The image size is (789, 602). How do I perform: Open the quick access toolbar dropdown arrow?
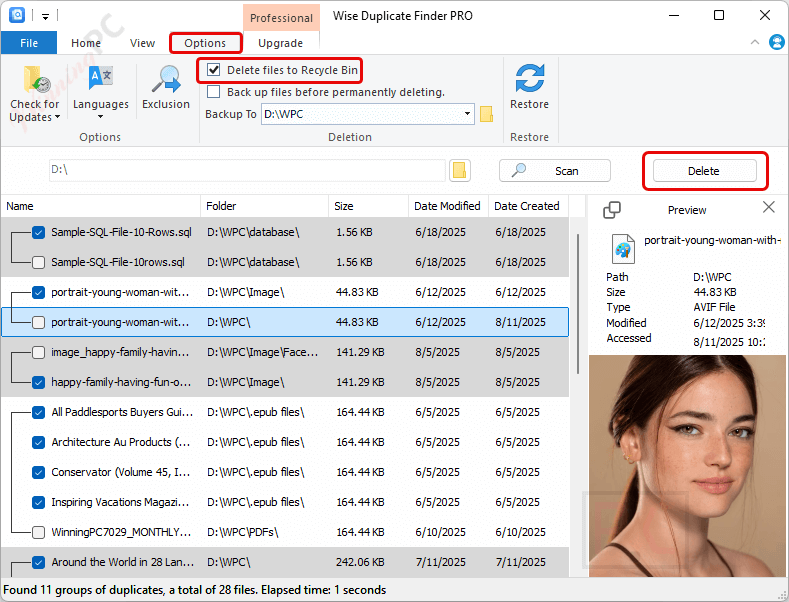click(45, 17)
